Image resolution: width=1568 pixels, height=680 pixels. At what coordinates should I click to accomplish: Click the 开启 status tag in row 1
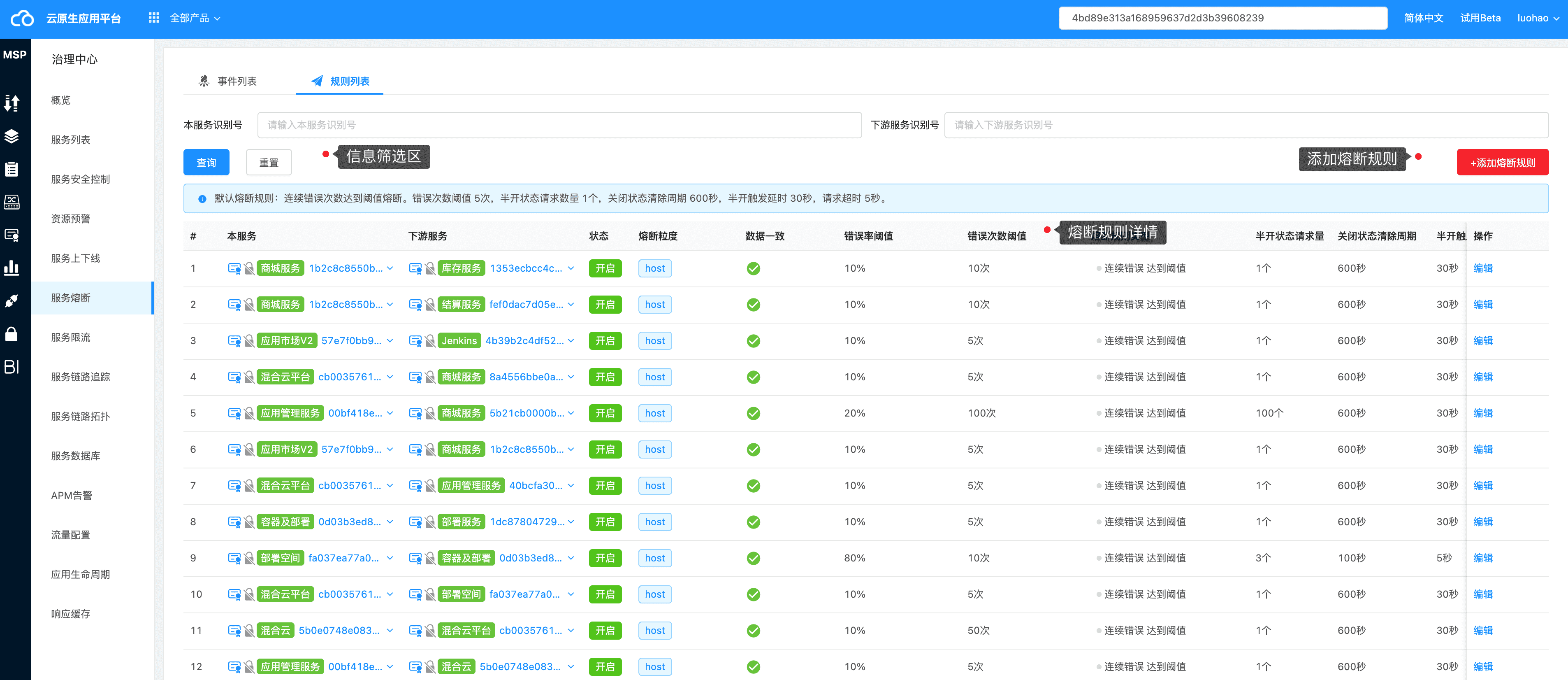click(605, 269)
